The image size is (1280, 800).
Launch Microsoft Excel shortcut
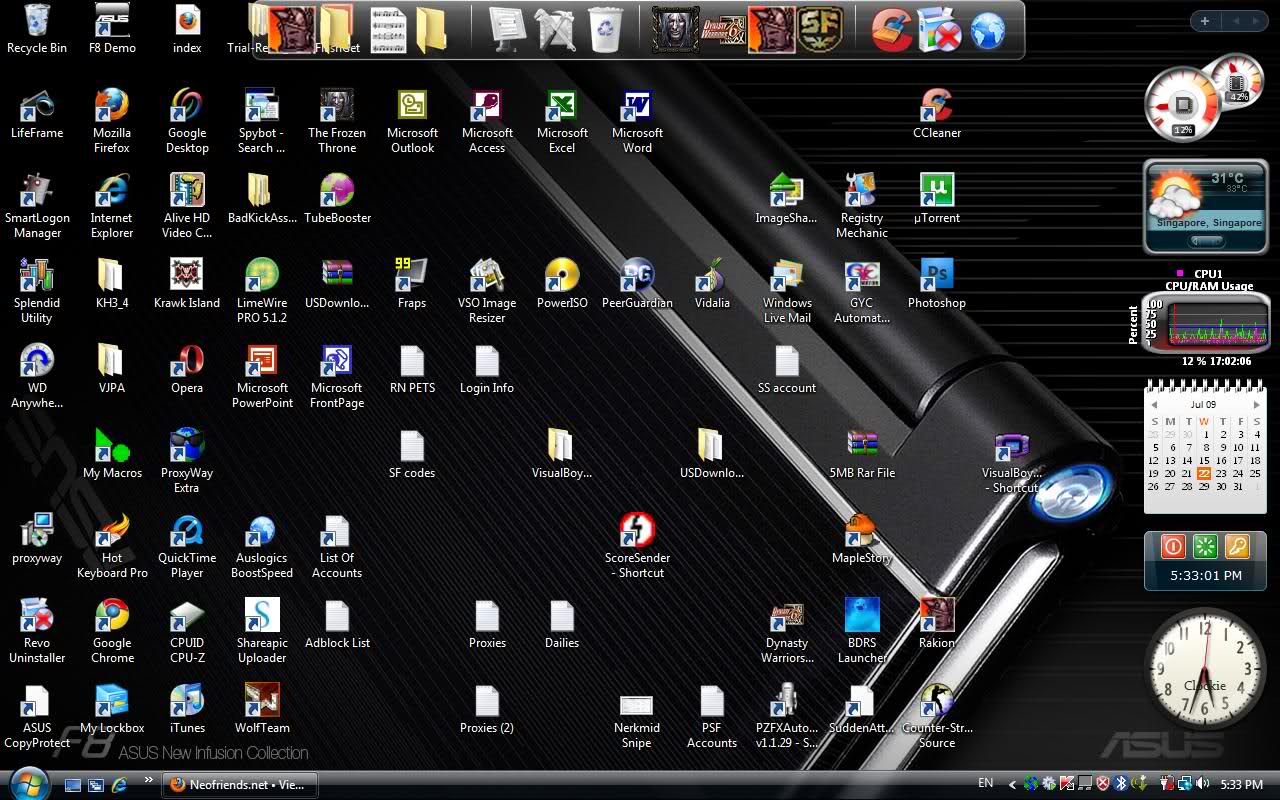(562, 120)
